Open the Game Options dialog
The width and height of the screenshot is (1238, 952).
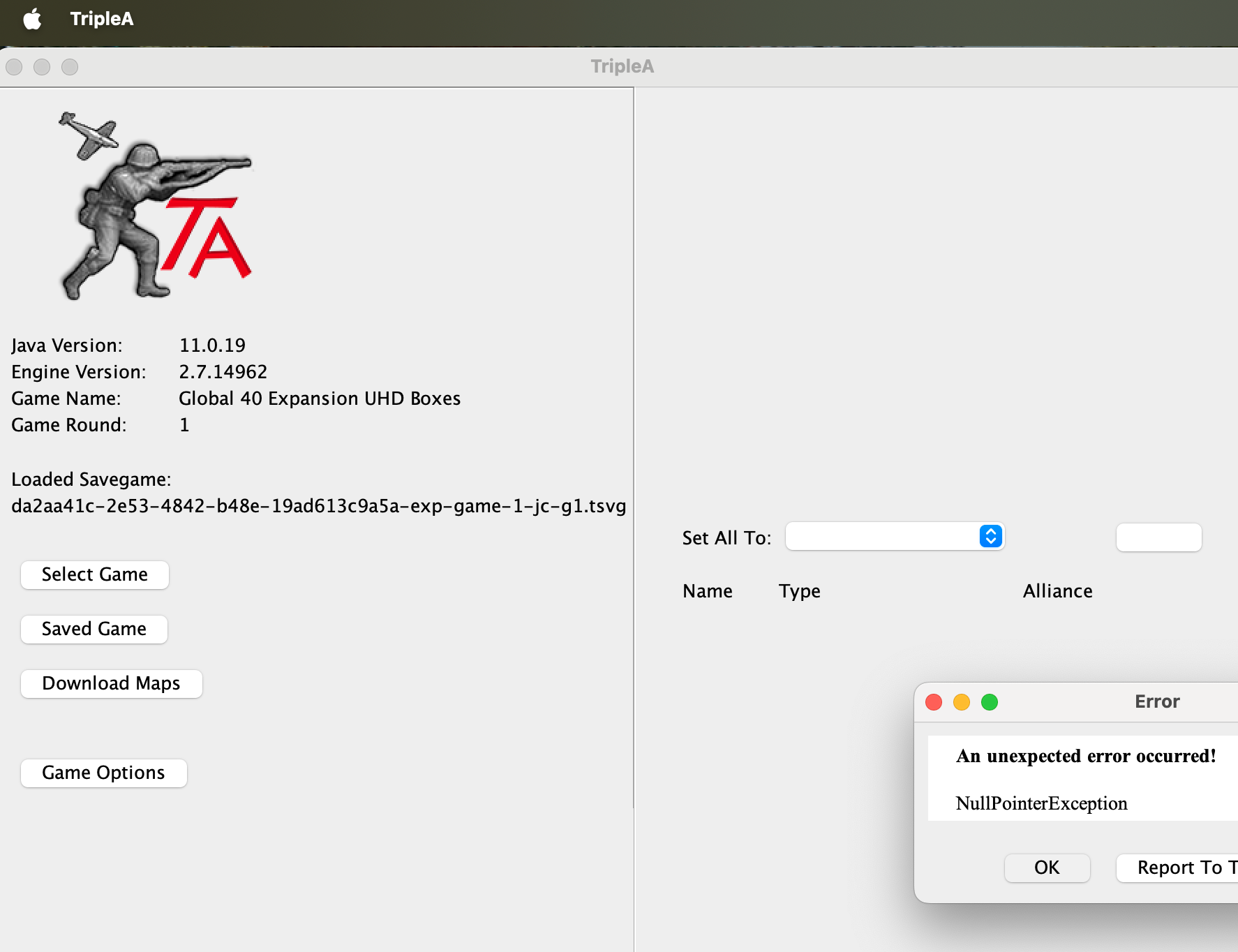pyautogui.click(x=103, y=773)
